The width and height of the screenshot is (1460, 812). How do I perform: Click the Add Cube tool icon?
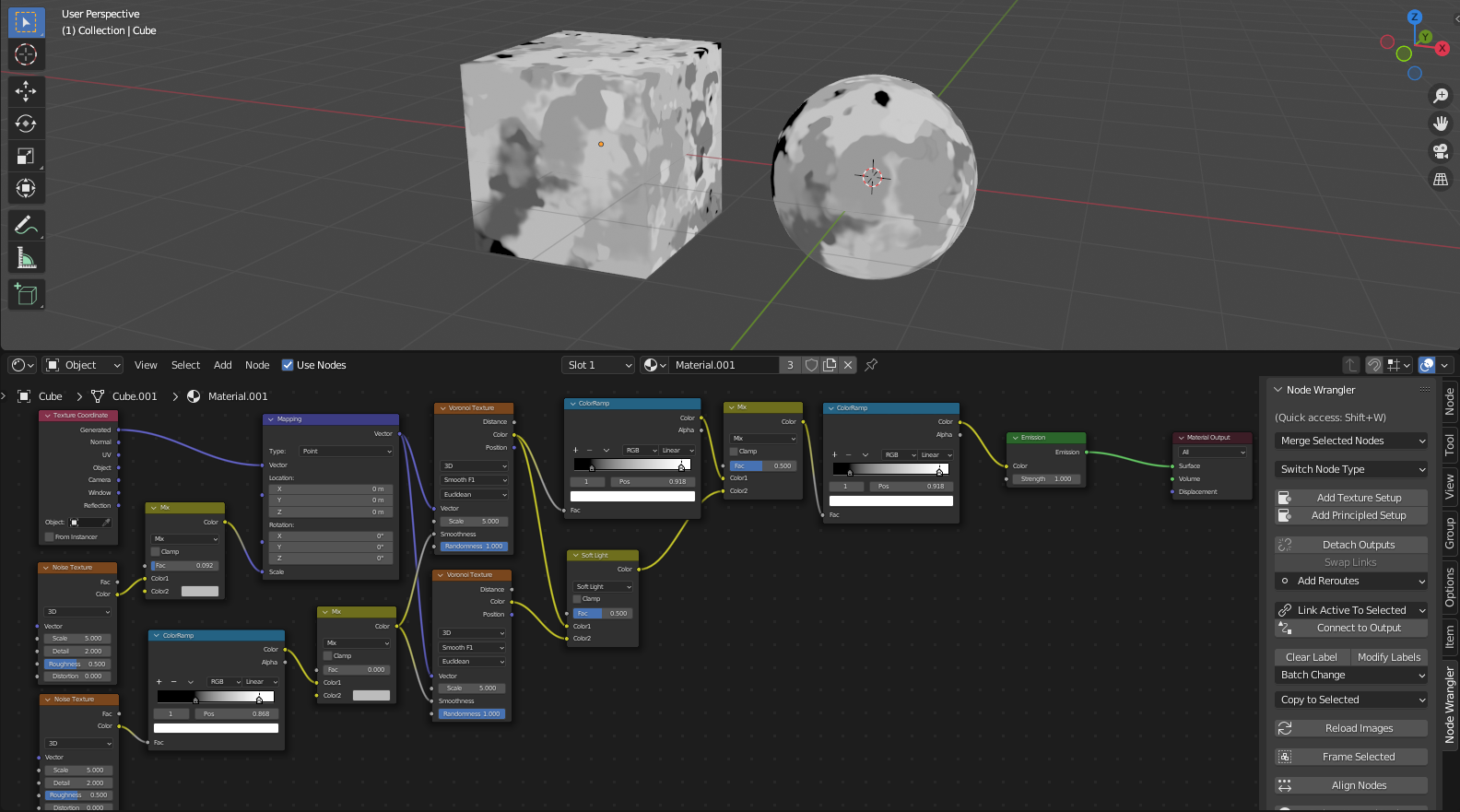click(26, 295)
